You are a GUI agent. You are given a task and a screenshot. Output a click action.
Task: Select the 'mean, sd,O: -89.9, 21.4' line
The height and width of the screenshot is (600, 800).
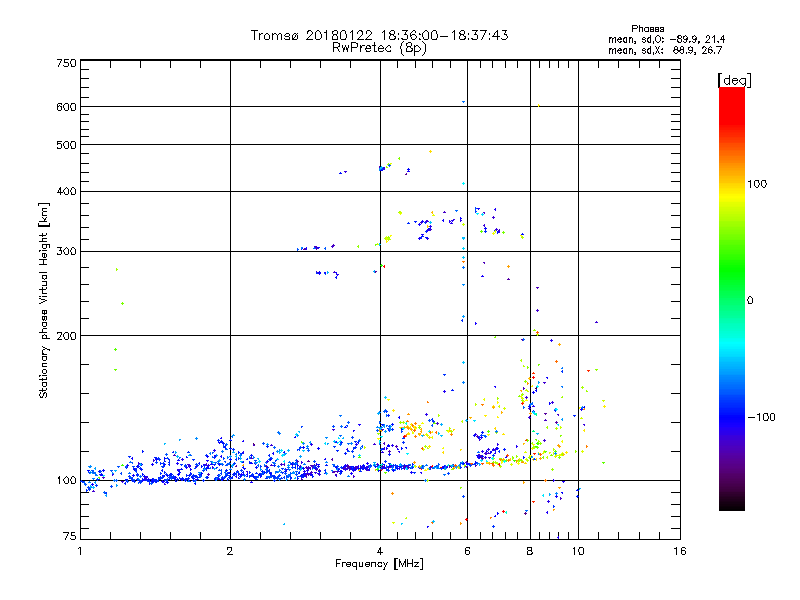[666, 39]
